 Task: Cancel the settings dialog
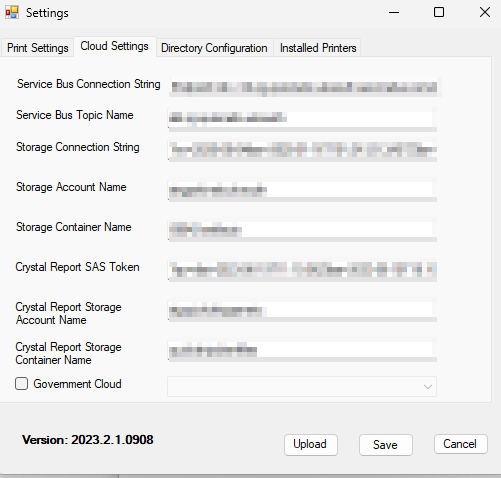460,444
